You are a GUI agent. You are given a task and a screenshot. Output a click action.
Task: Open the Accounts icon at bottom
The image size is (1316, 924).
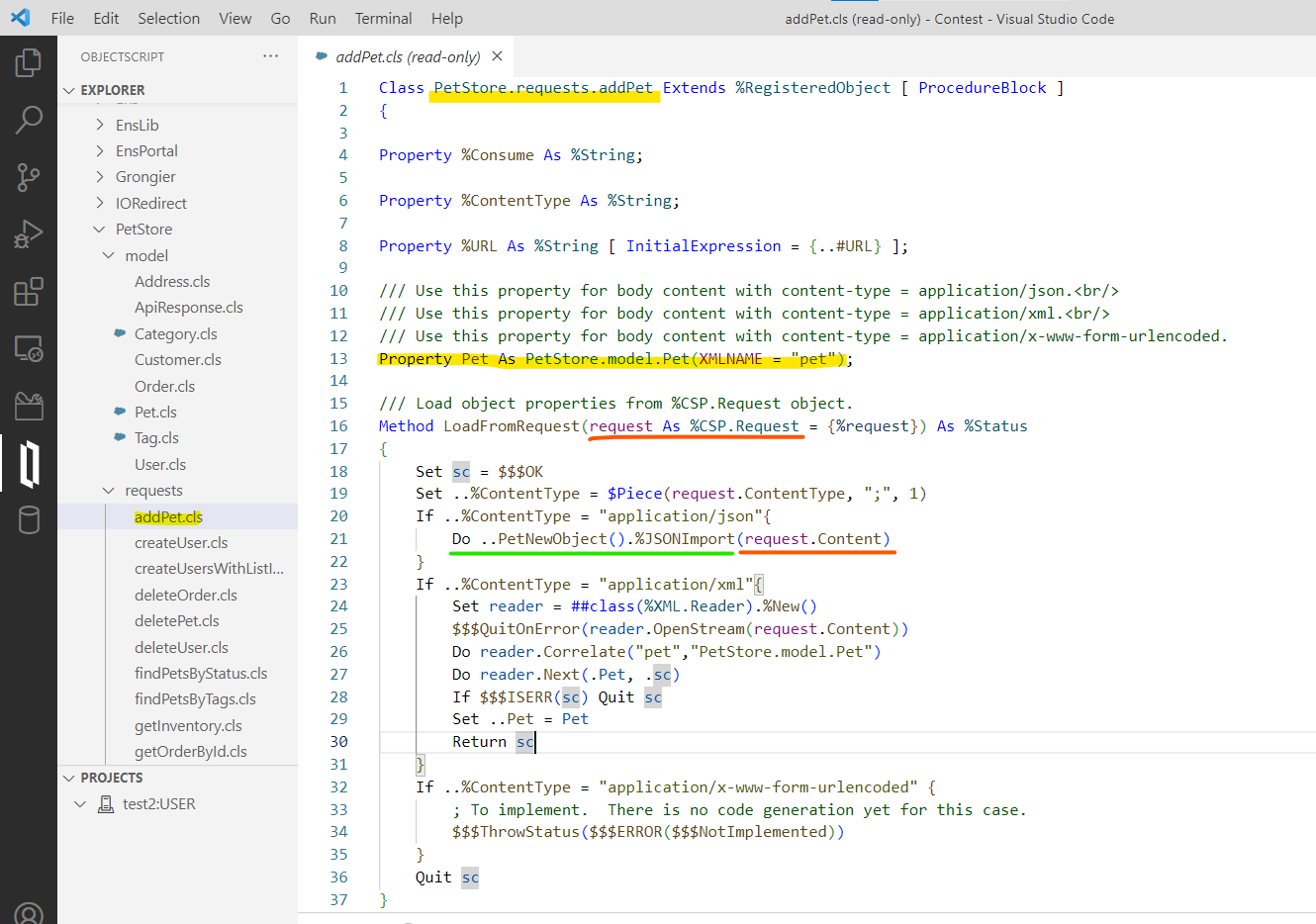click(x=29, y=913)
